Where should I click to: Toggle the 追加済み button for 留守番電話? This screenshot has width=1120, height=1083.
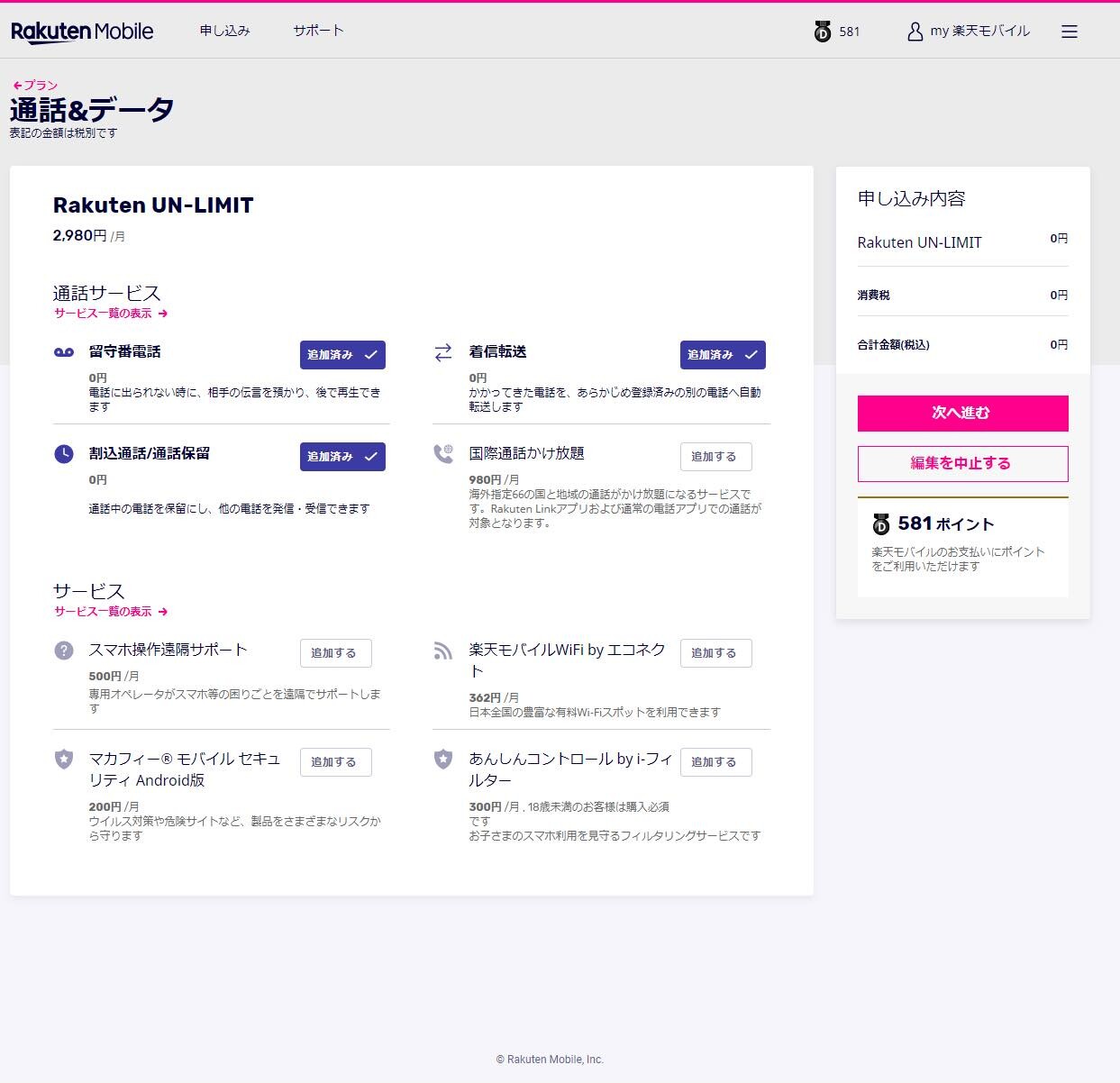342,355
